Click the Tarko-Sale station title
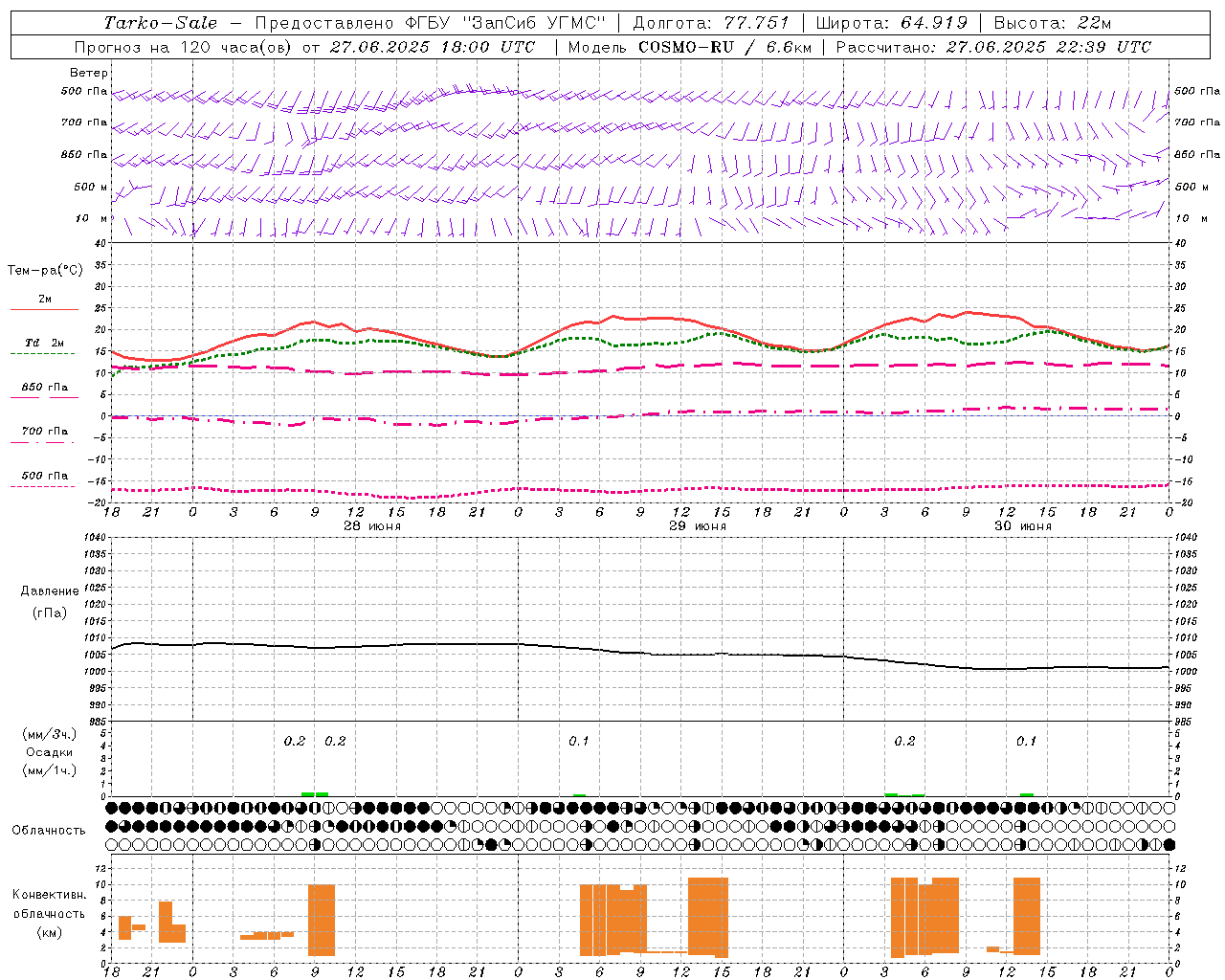Image resolution: width=1225 pixels, height=980 pixels. pos(160,23)
